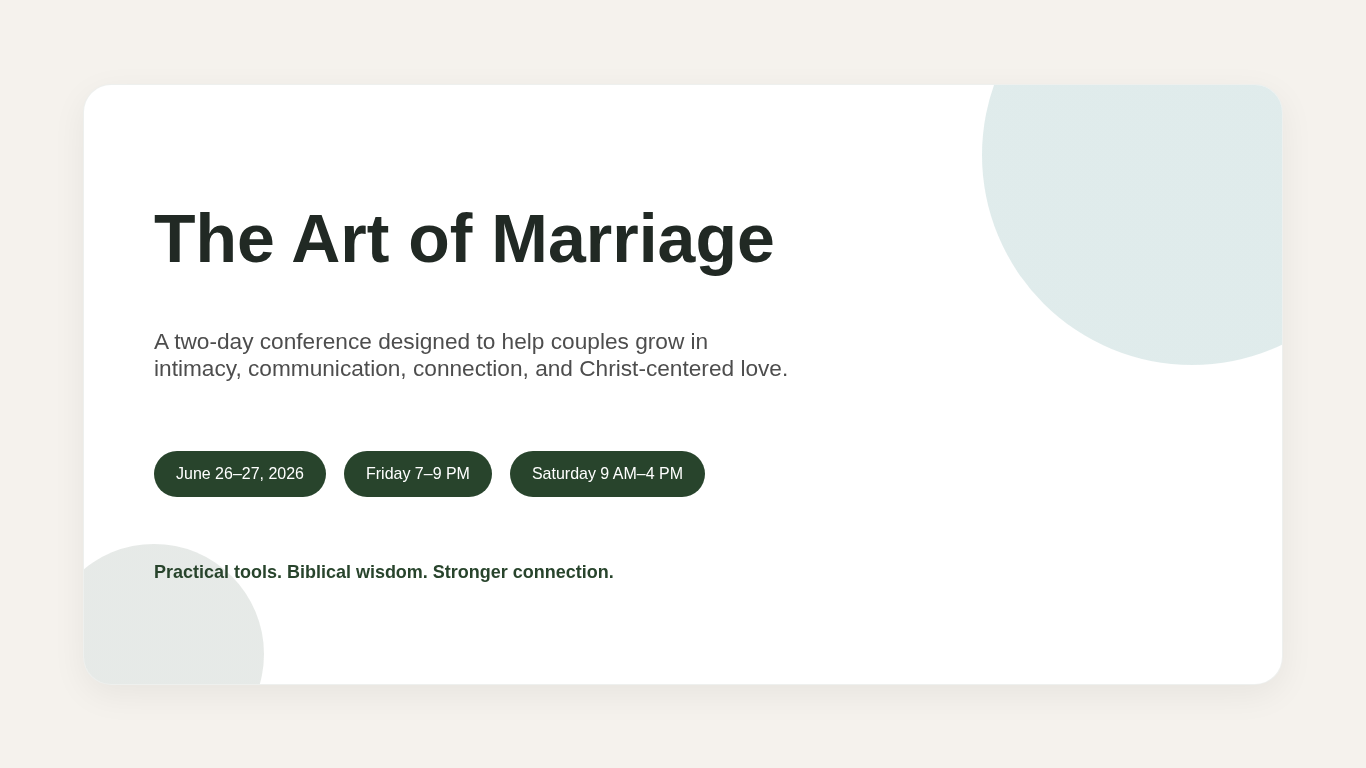
Task: Click the word The in the title
Action: [x=214, y=239]
